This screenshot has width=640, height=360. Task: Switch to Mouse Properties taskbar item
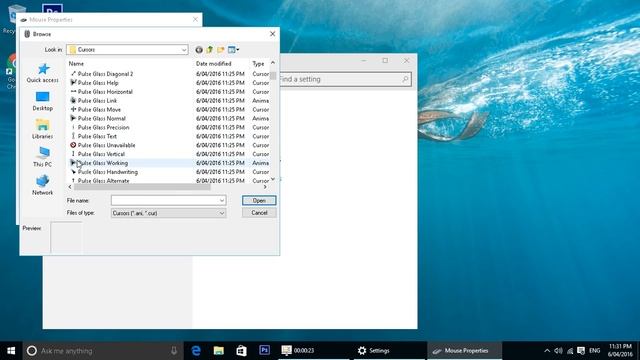(x=464, y=351)
